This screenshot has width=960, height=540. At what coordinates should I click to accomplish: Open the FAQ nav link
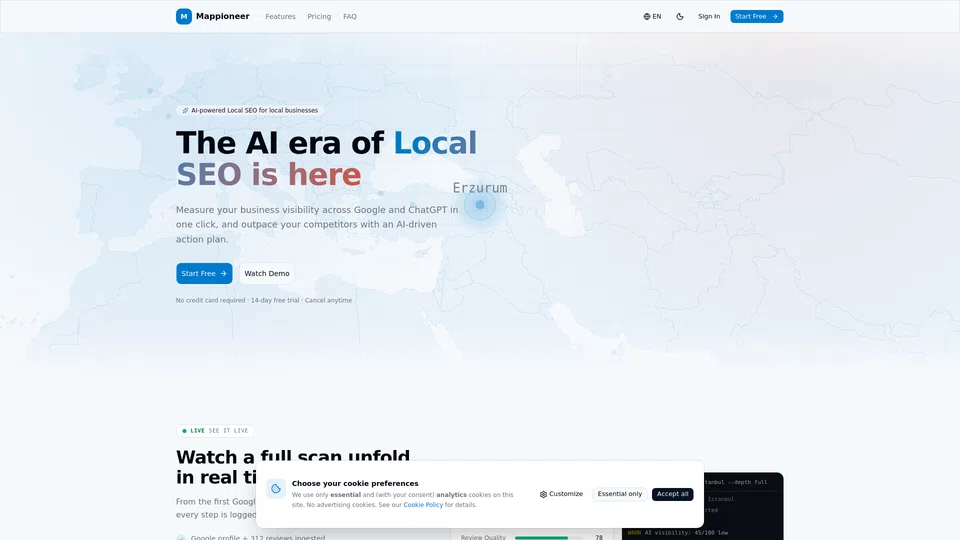[350, 17]
